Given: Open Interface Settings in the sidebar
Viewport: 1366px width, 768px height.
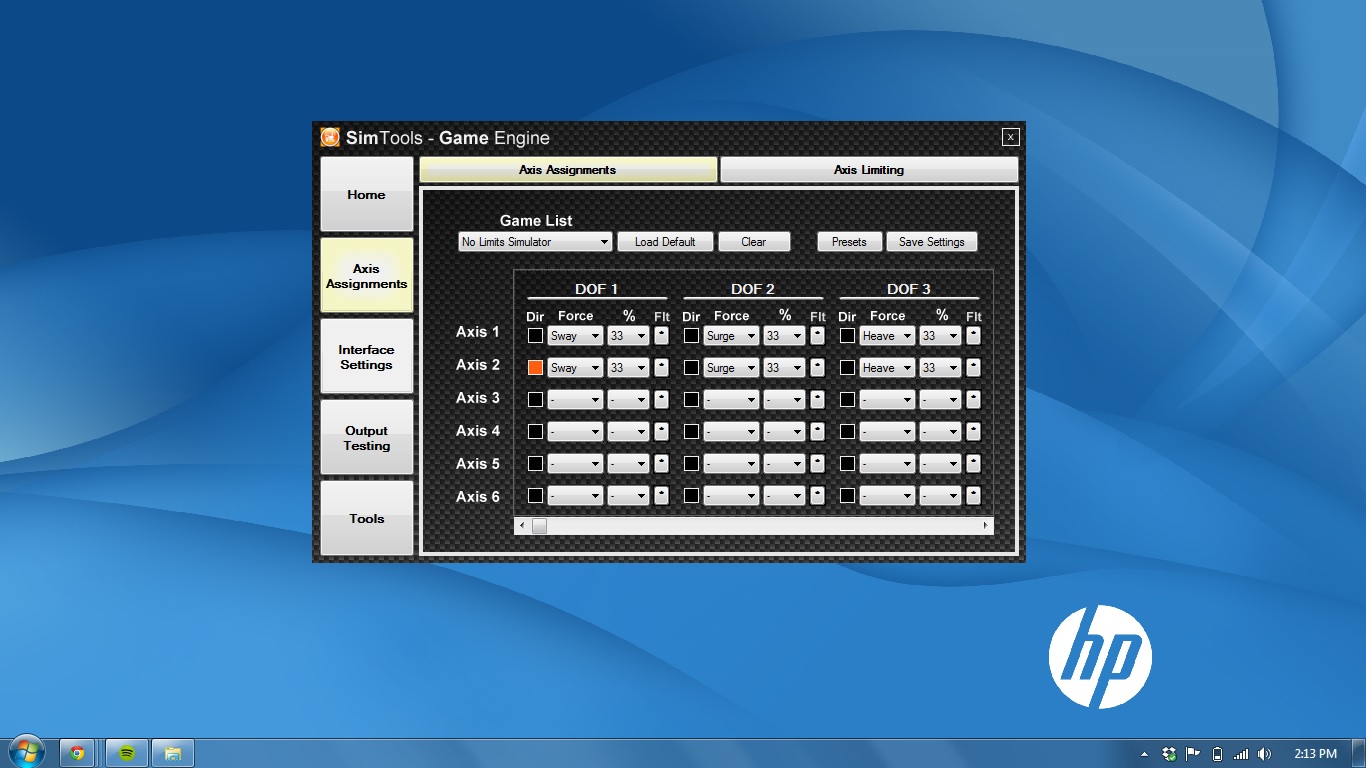Looking at the screenshot, I should 366,356.
